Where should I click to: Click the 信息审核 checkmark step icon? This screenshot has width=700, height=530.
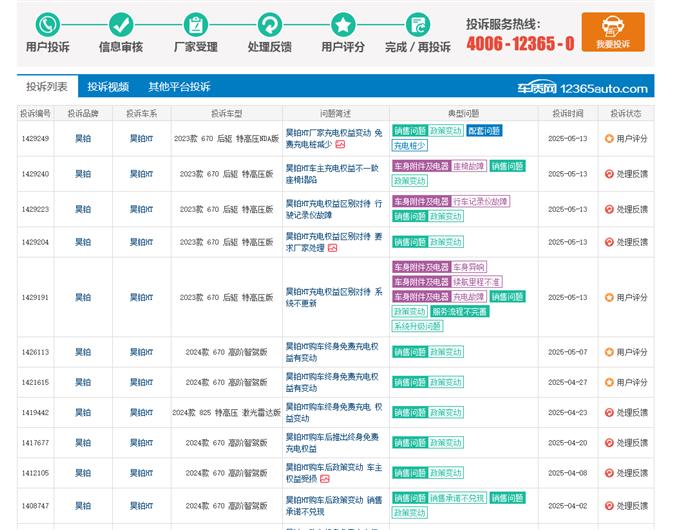pos(121,25)
